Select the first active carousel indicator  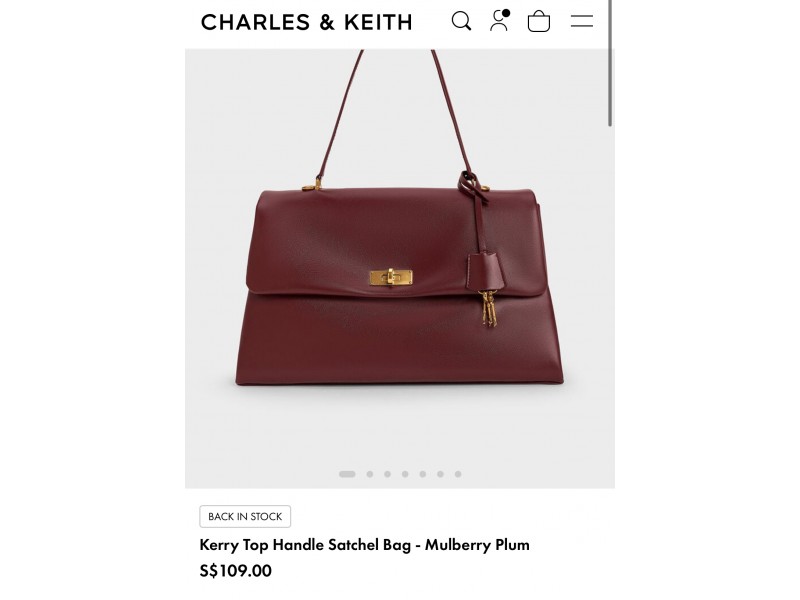[x=347, y=474]
